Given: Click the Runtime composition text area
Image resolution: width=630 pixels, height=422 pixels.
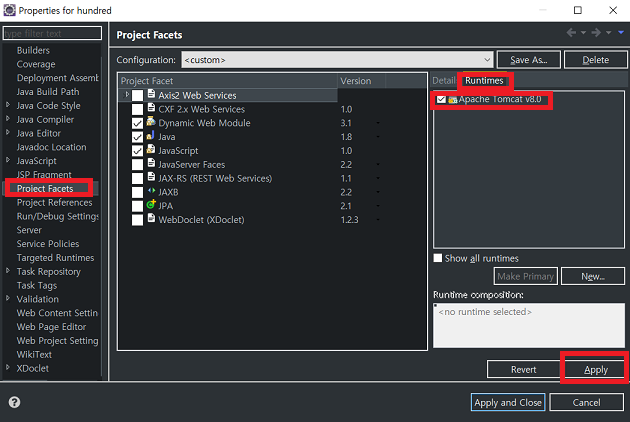Looking at the screenshot, I should tap(529, 326).
